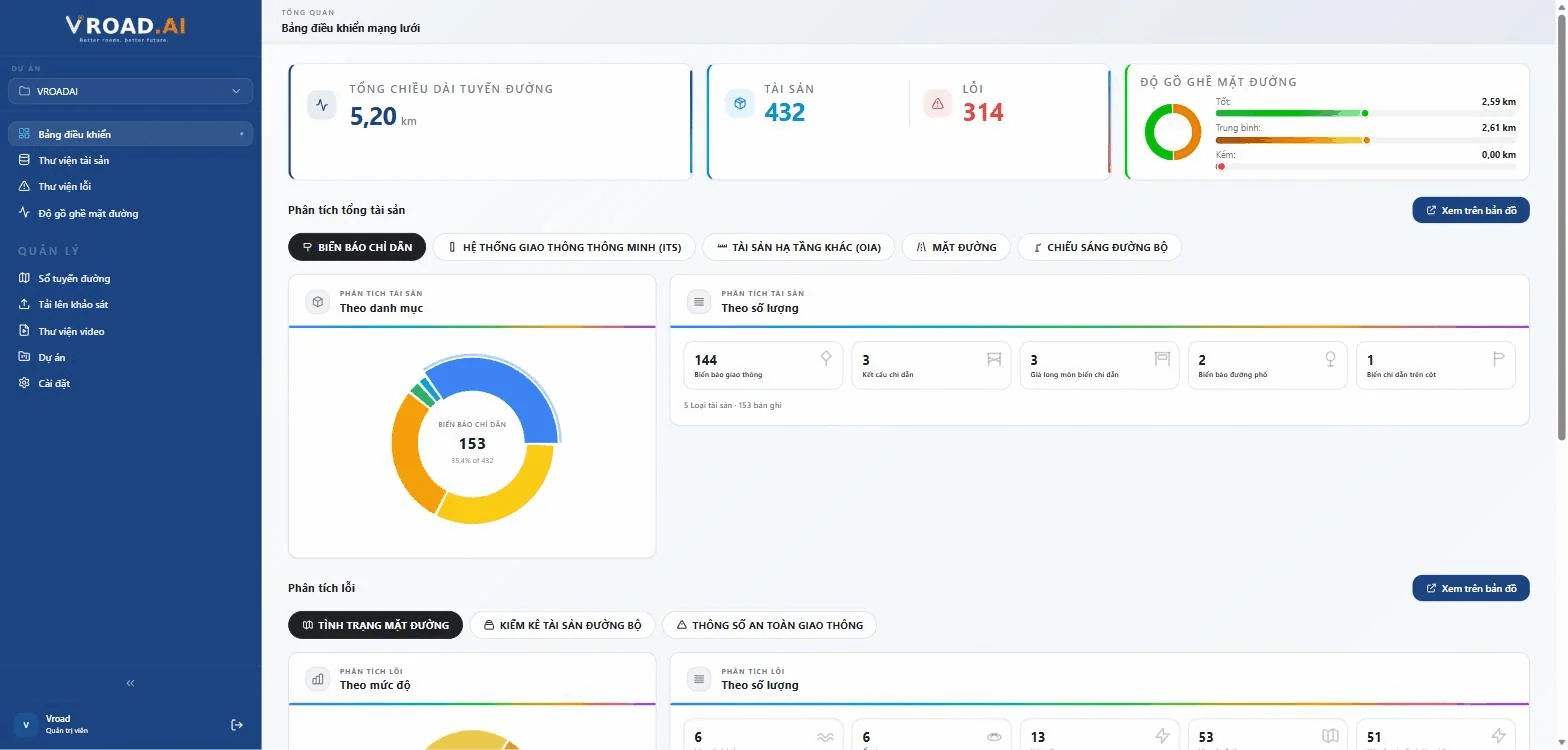
Task: Click the upload icon for Tải lên khảo sát
Action: coord(25,304)
